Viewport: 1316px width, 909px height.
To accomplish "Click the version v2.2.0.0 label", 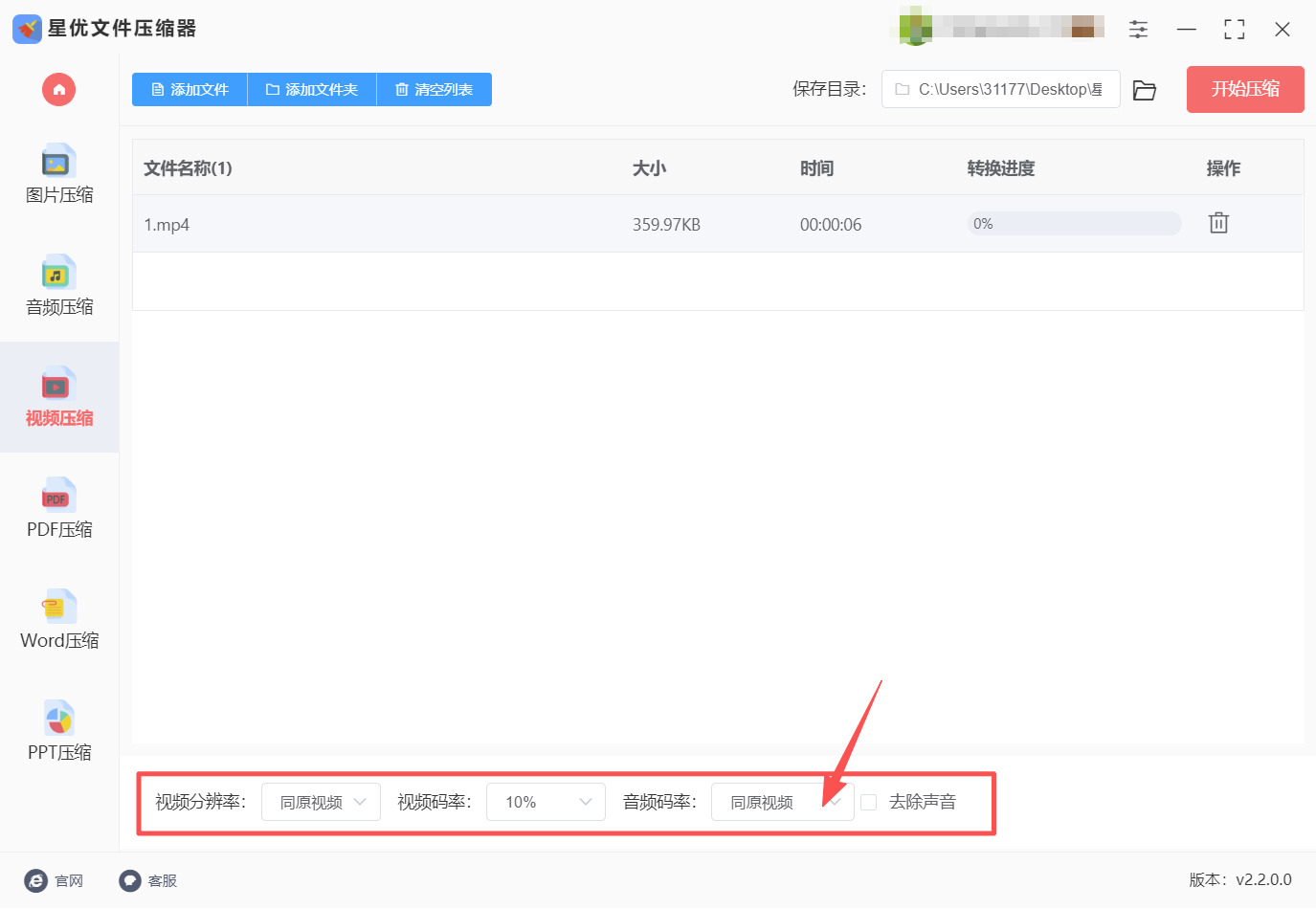I will coord(1240,880).
